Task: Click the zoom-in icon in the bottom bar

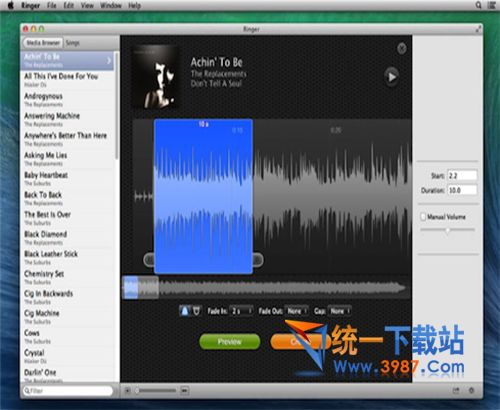Action: pyautogui.click(x=185, y=390)
